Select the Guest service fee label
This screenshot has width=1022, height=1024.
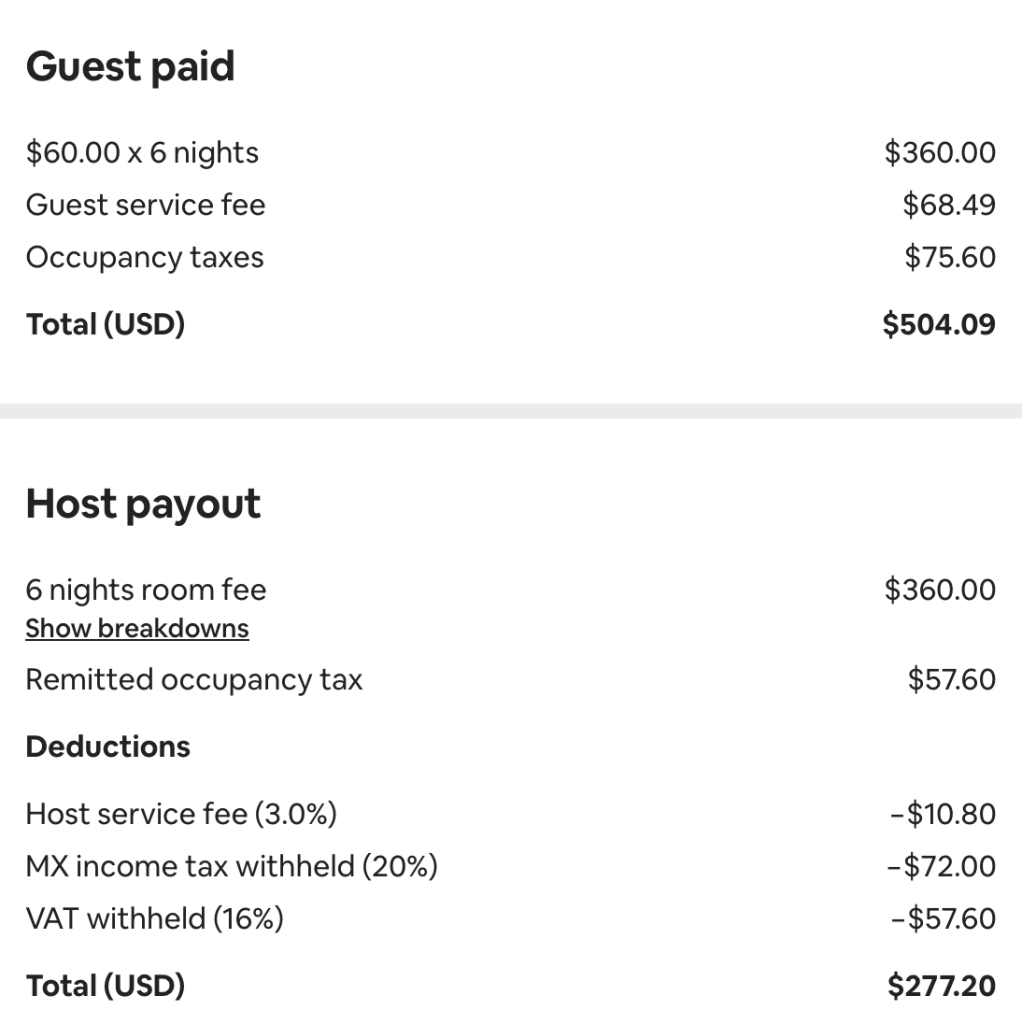point(145,205)
